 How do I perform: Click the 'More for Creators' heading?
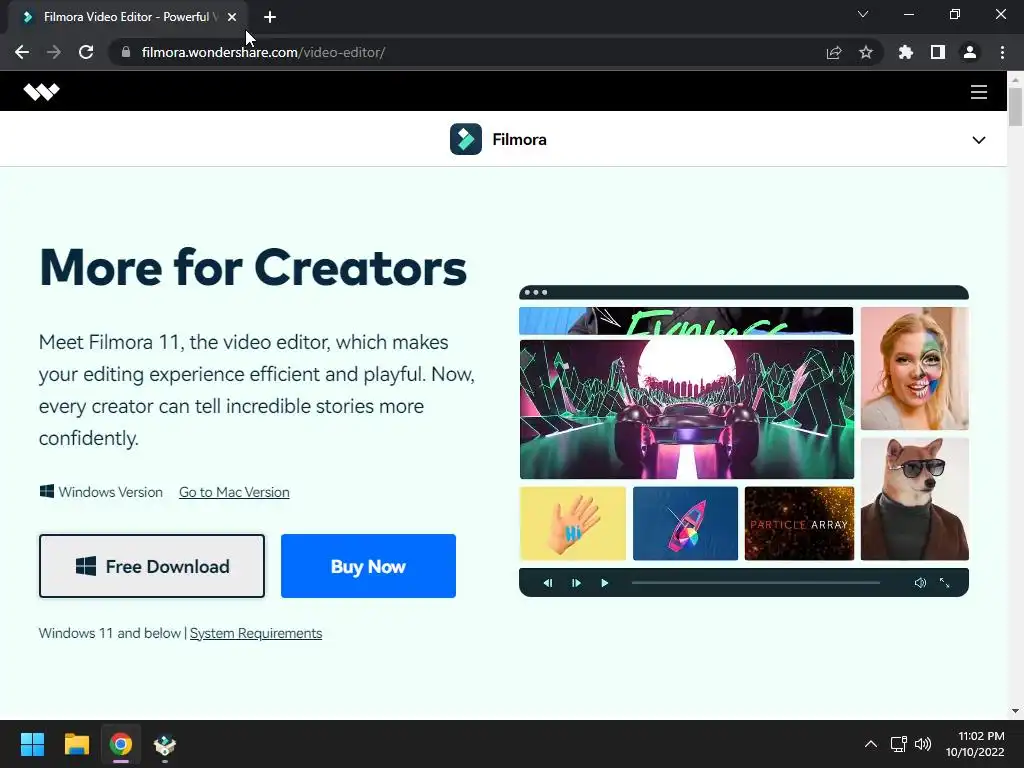pyautogui.click(x=253, y=267)
